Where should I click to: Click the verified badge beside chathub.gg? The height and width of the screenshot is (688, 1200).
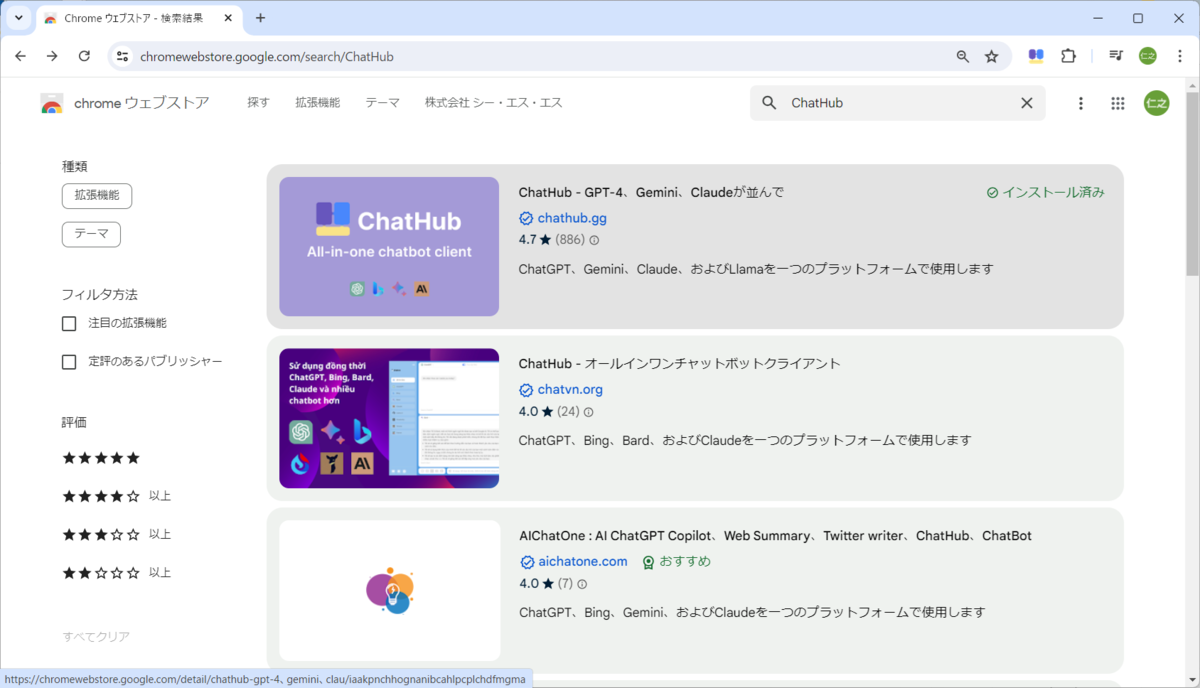coord(526,218)
